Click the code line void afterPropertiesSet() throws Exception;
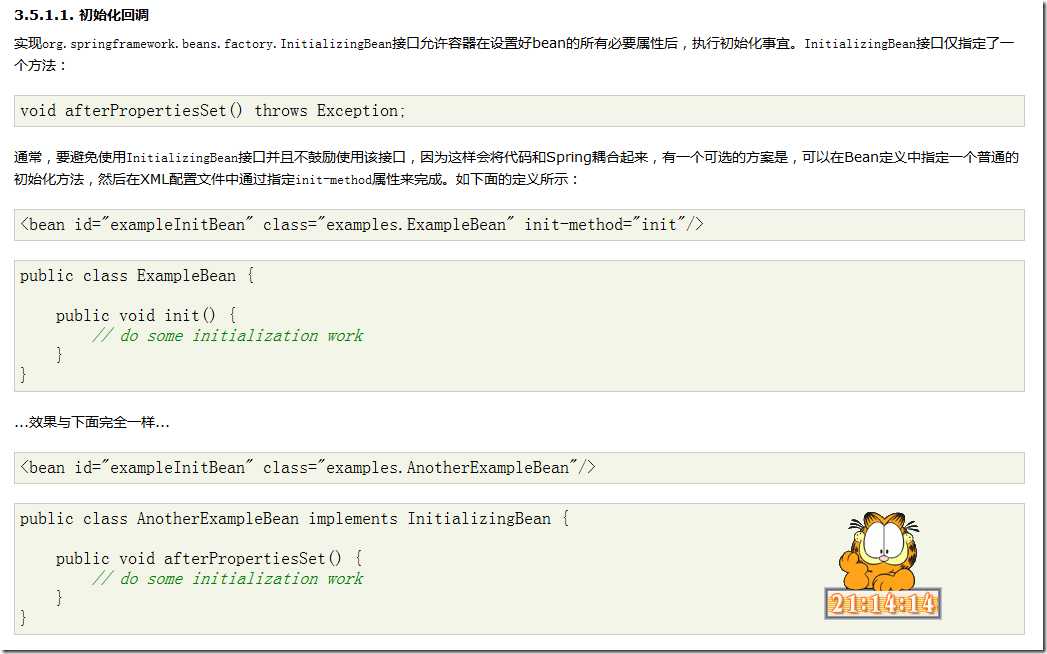The width and height of the screenshot is (1047, 654). (212, 111)
